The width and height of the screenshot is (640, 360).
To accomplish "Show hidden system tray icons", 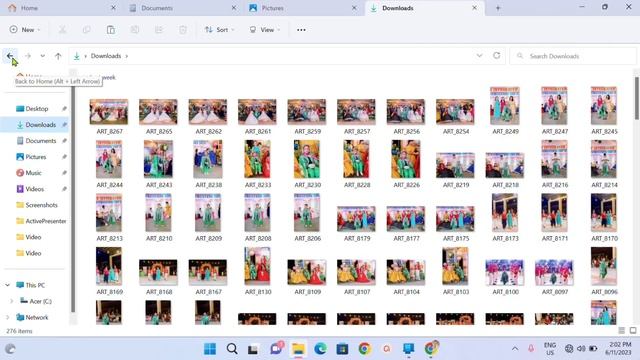I will [x=515, y=349].
